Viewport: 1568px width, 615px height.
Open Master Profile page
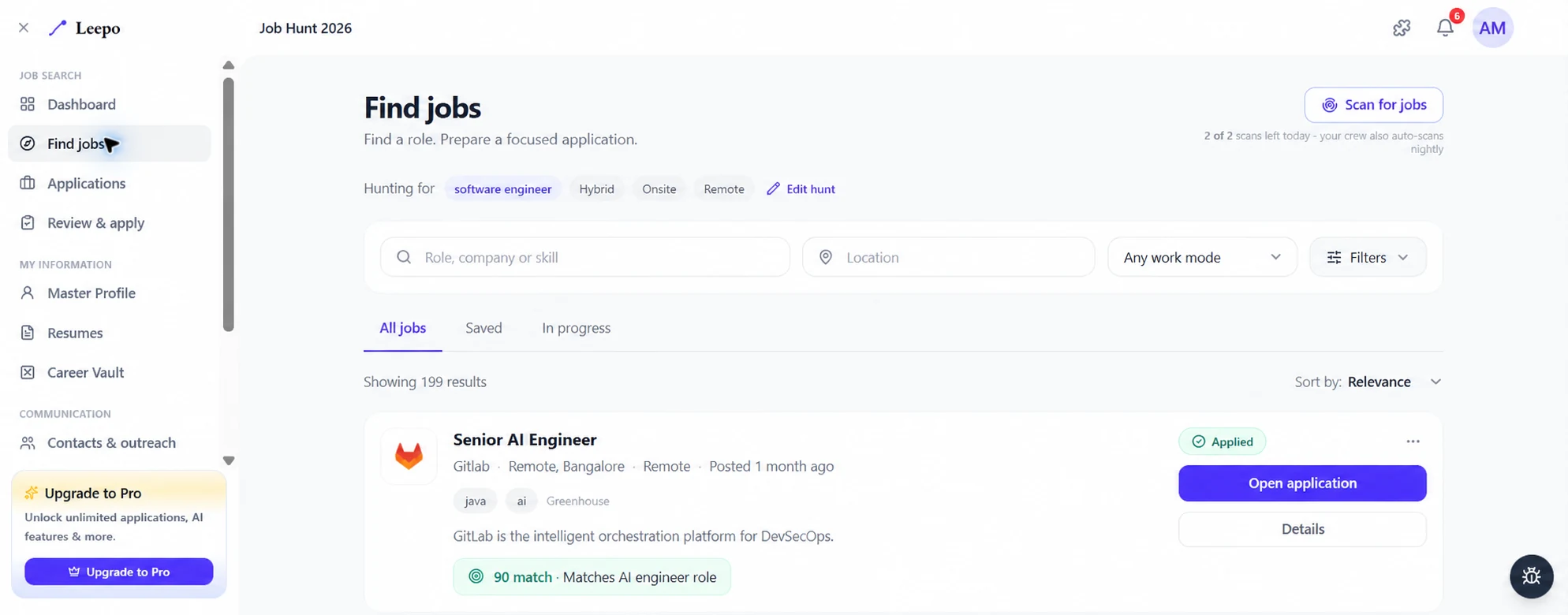pos(110,293)
